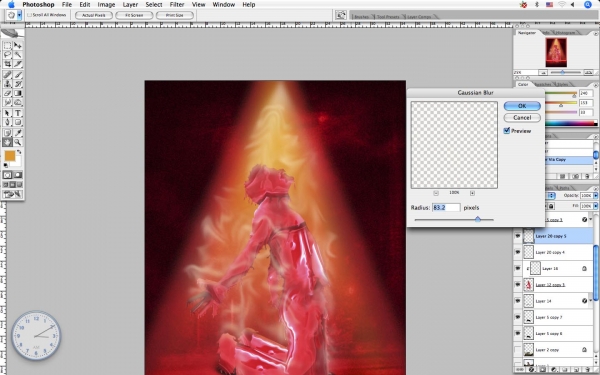The image size is (600, 375).
Task: Hide Layer 12 copy 5 visibility eye
Action: click(517, 285)
